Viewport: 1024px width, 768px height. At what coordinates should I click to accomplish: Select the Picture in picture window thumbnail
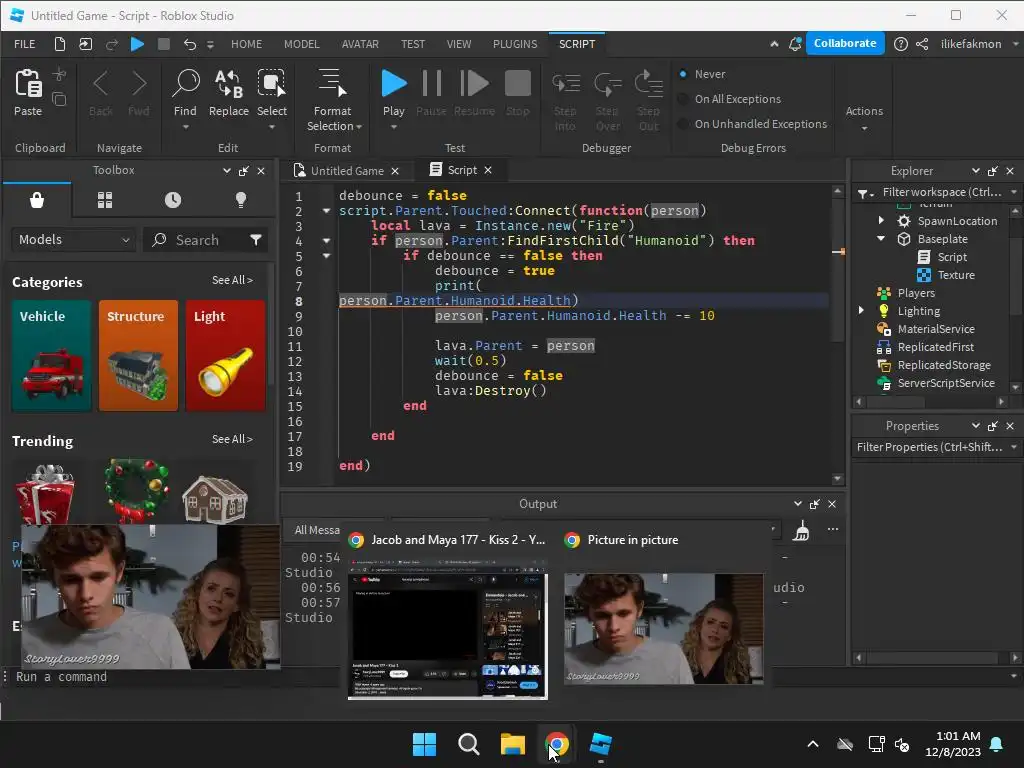tap(664, 629)
